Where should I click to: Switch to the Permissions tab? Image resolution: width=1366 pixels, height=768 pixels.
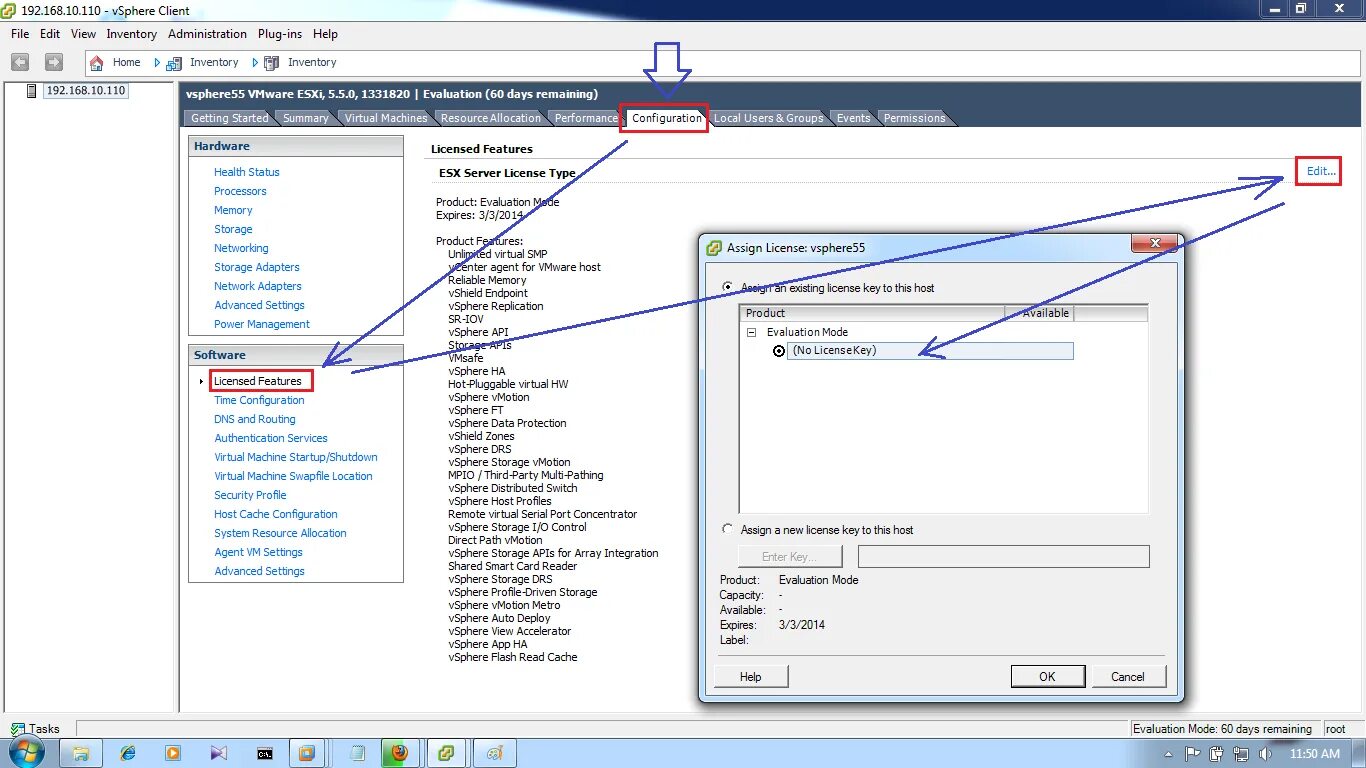(915, 118)
